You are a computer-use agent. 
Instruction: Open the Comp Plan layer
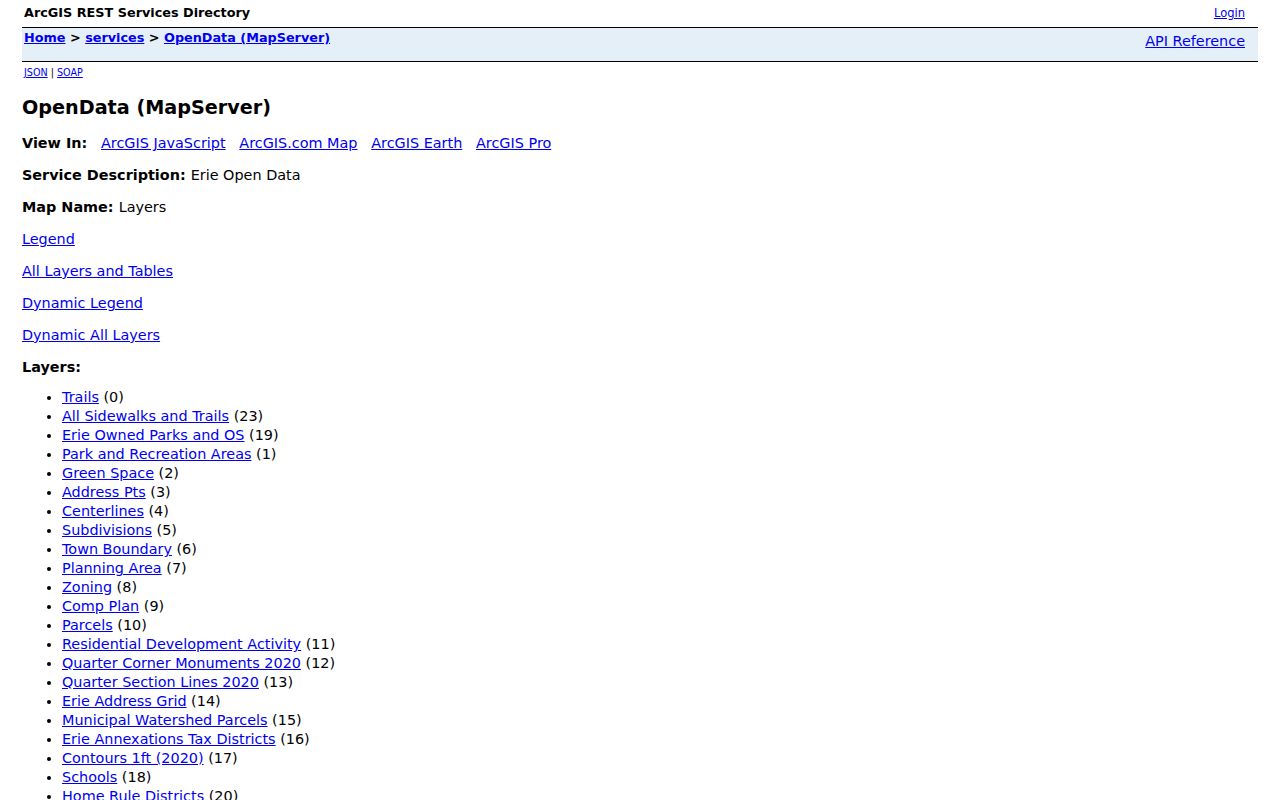point(100,606)
